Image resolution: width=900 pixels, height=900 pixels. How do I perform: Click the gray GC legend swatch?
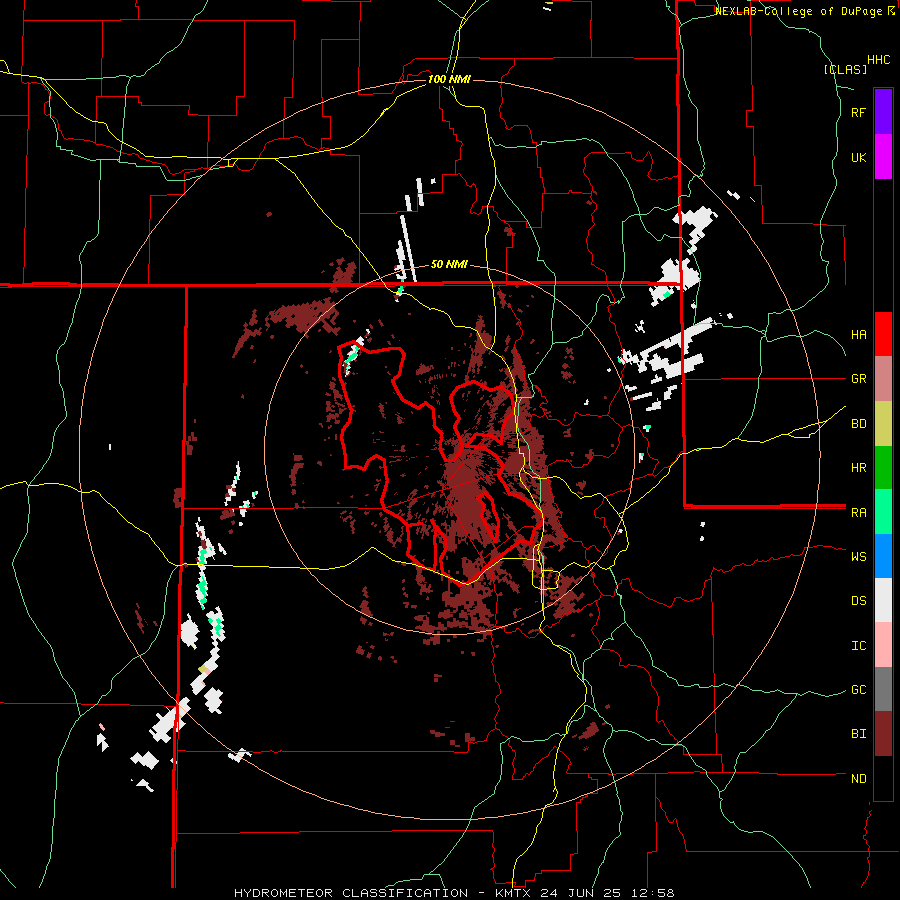883,689
